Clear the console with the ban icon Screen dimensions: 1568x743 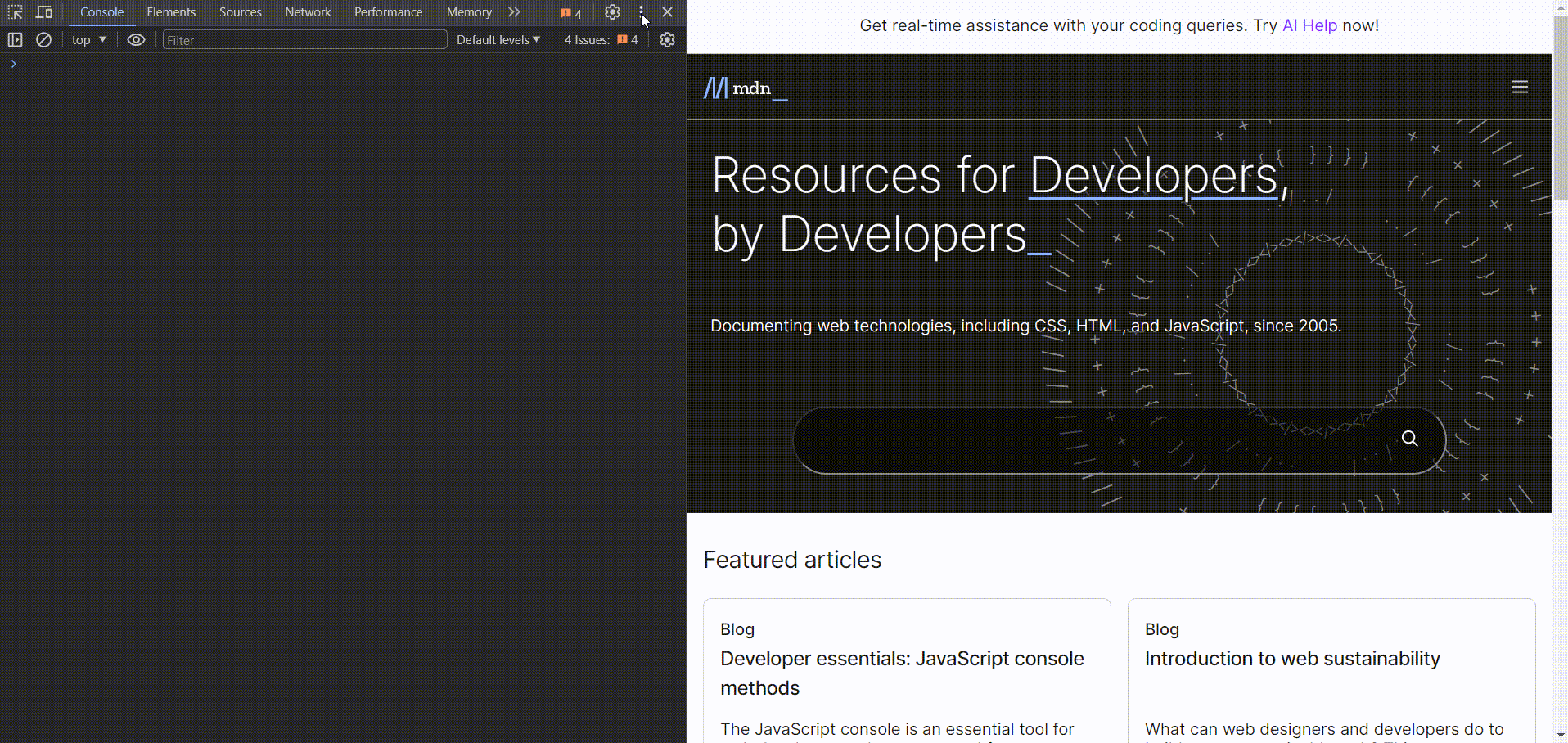[x=44, y=40]
